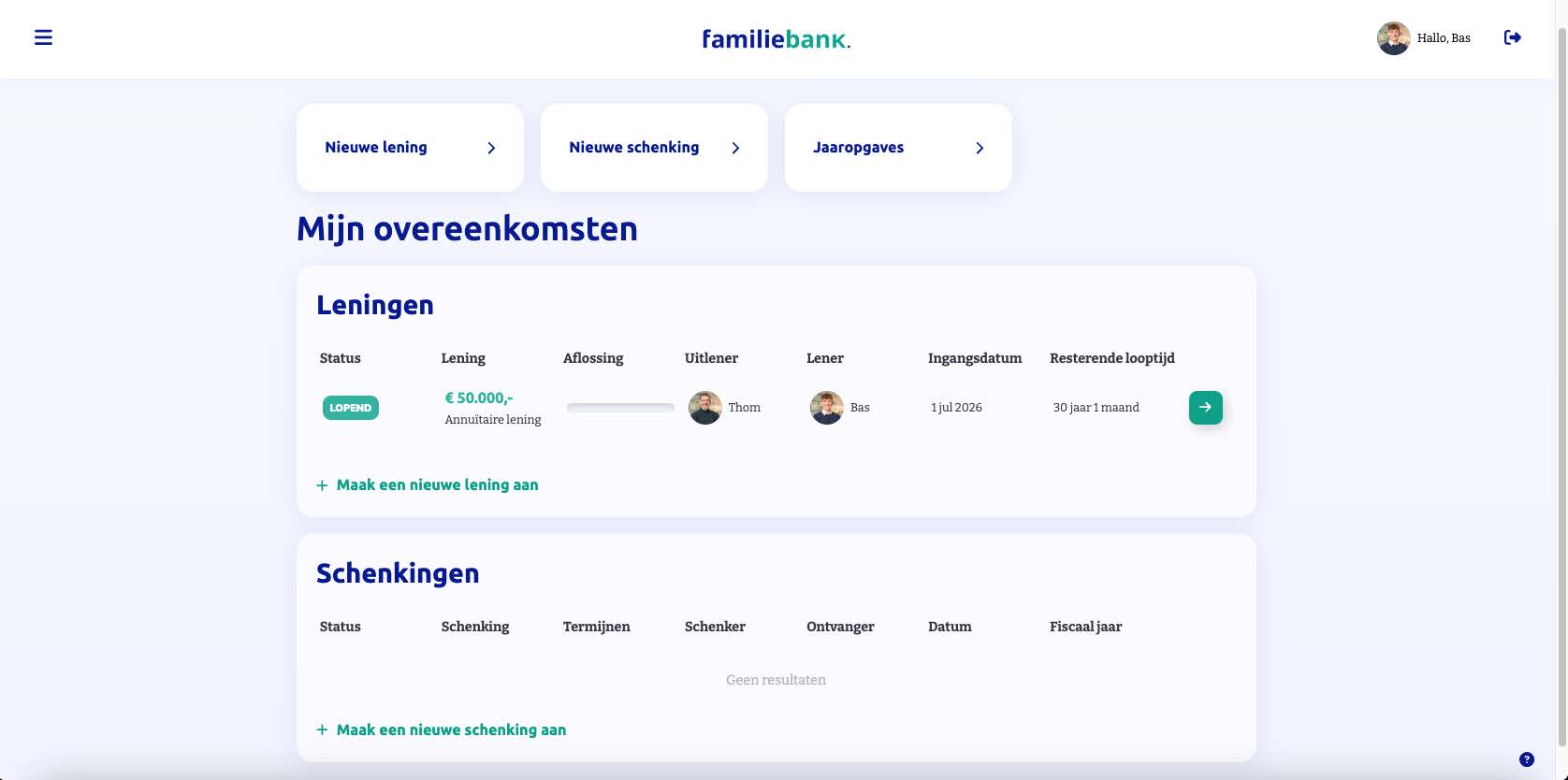The height and width of the screenshot is (780, 1568).
Task: Click the Schenker column header
Action: [715, 627]
